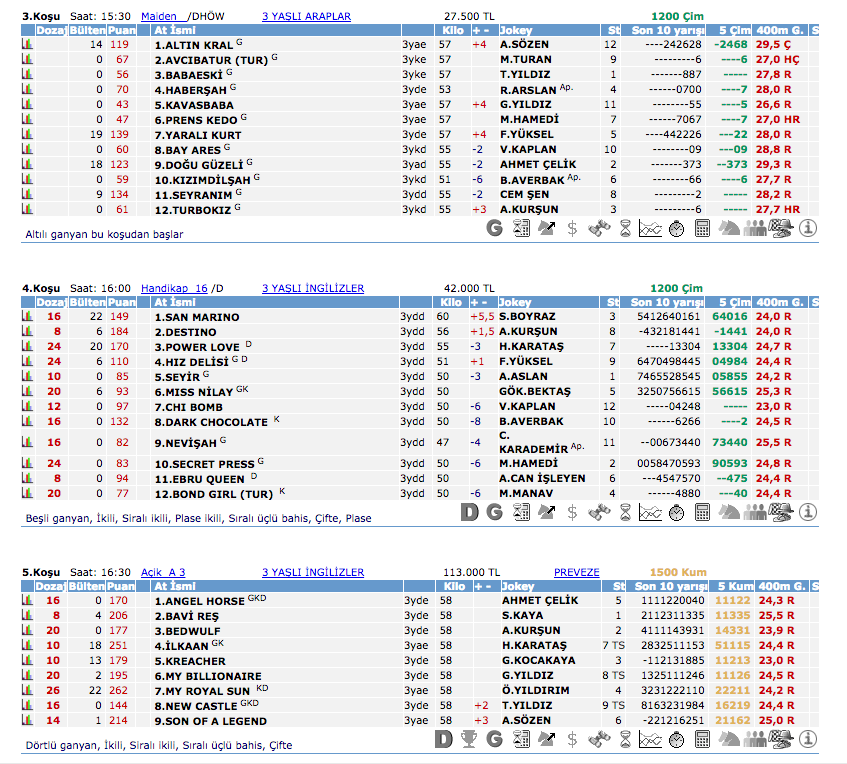Click the Handikap 16 link
This screenshot has height=764, width=847.
pyautogui.click(x=174, y=288)
